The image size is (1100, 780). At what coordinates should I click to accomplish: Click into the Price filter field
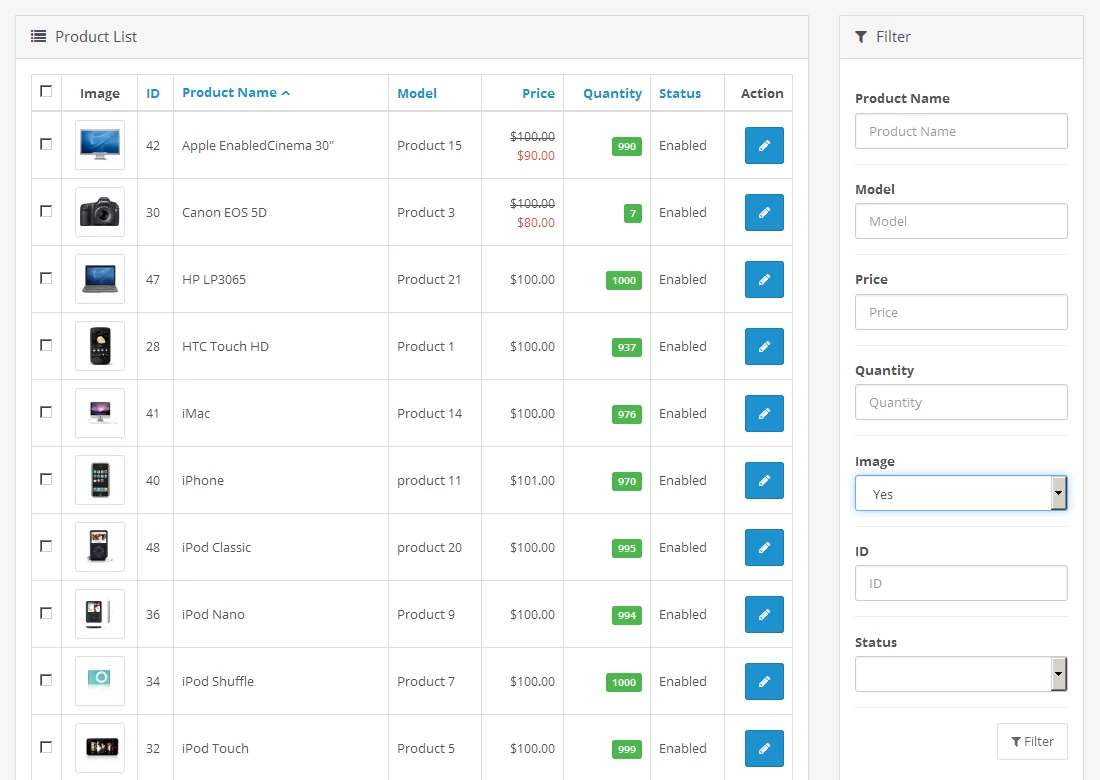pos(961,312)
